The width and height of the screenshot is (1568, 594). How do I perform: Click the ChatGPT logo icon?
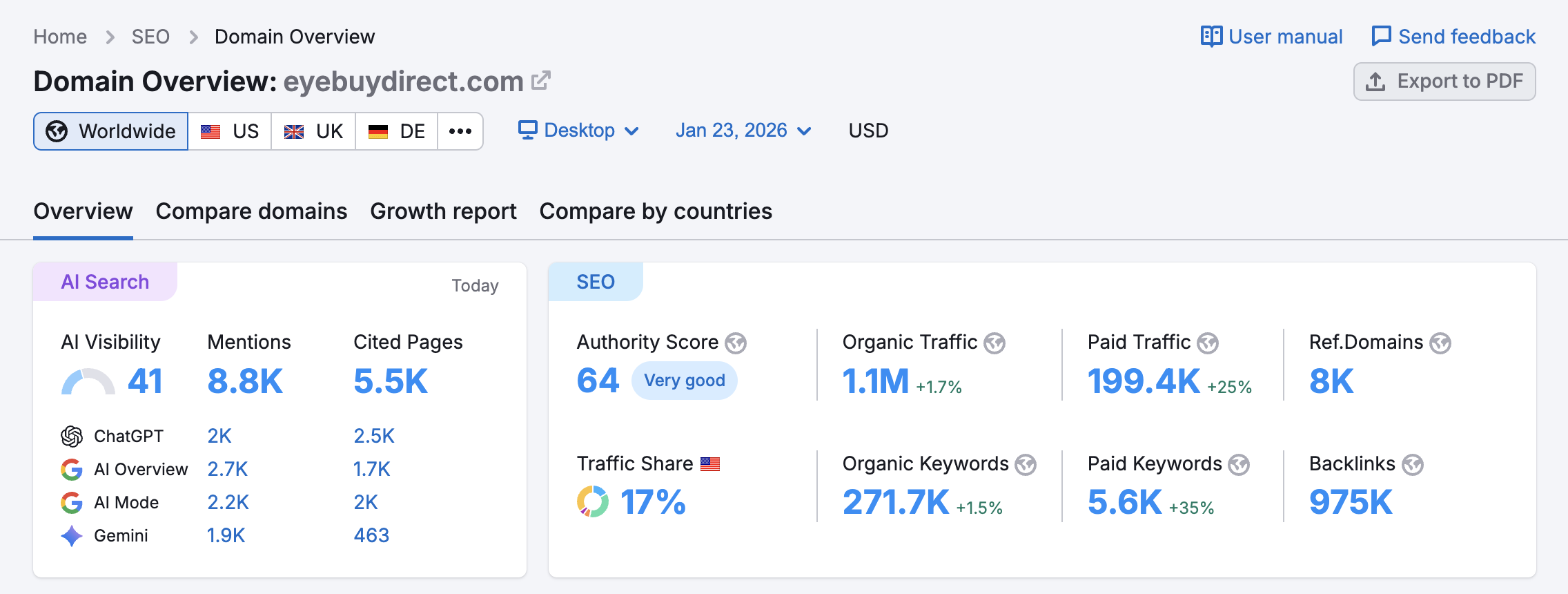(x=72, y=436)
